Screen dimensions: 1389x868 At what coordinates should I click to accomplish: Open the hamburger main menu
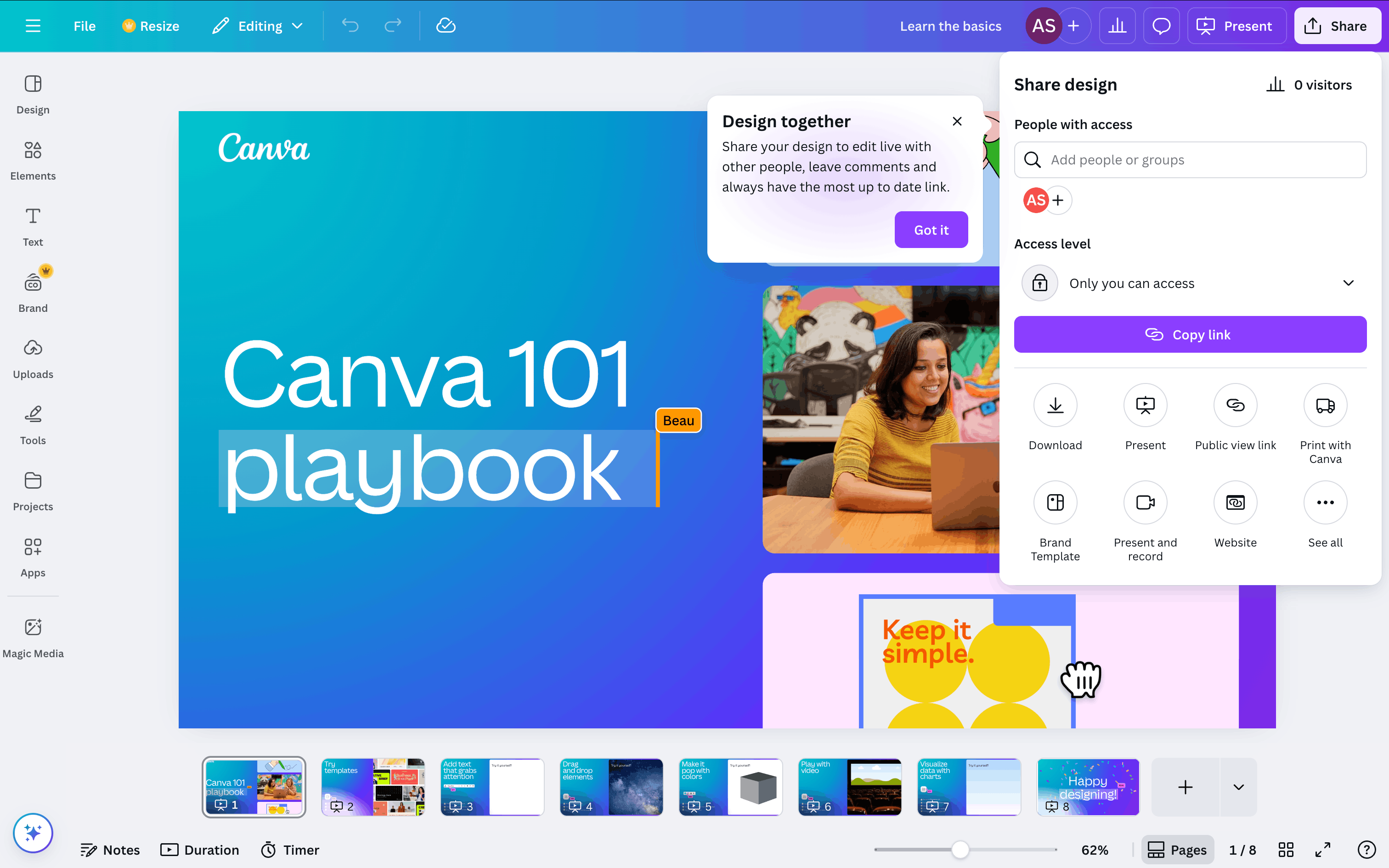tap(33, 26)
